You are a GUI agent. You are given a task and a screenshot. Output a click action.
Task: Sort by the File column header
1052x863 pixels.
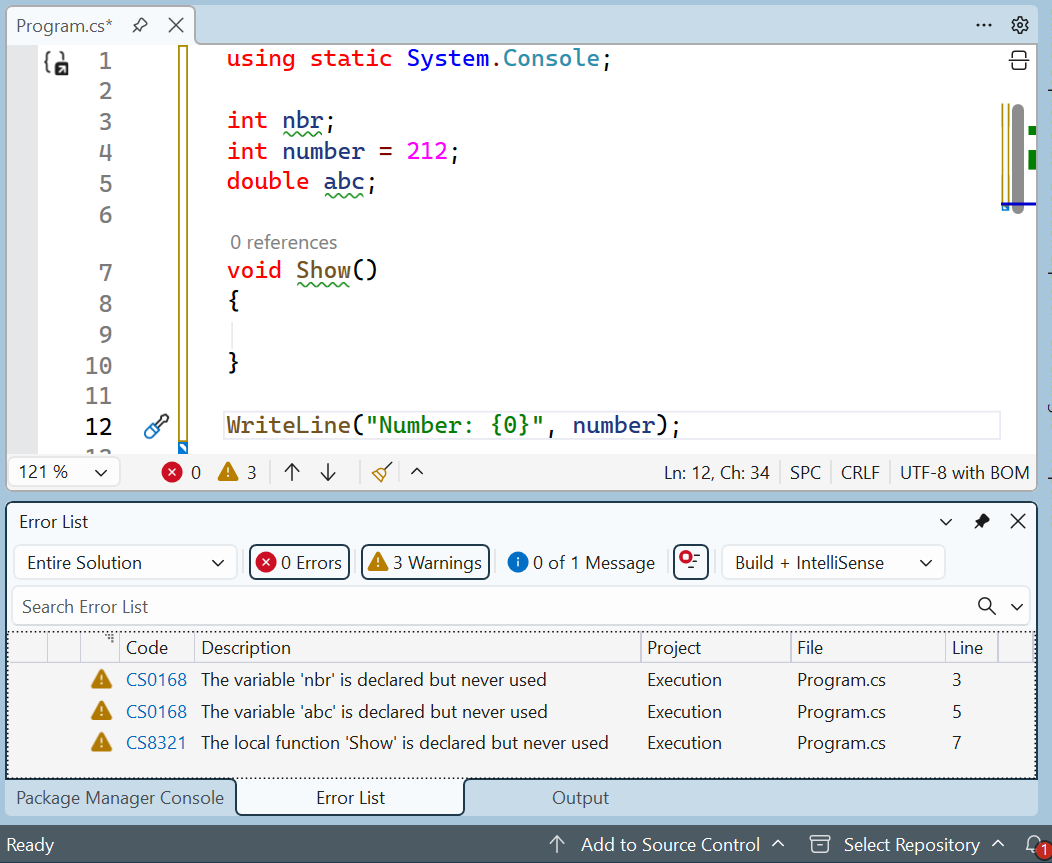click(867, 648)
